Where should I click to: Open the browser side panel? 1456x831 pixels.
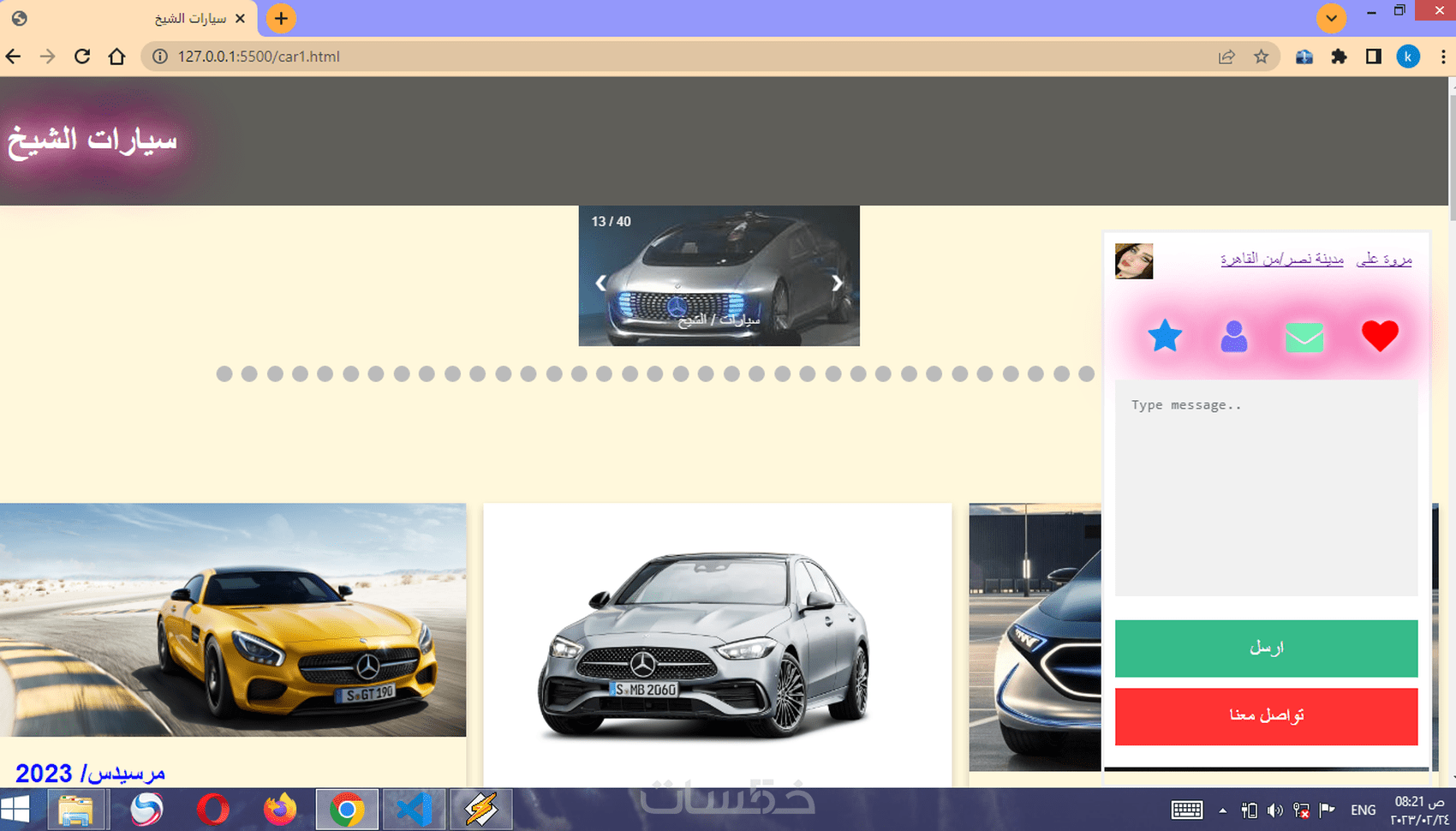tap(1374, 57)
